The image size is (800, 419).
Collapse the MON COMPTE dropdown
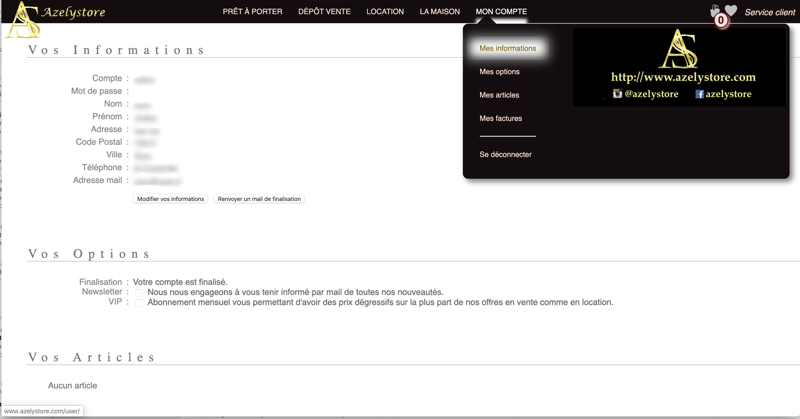[501, 12]
